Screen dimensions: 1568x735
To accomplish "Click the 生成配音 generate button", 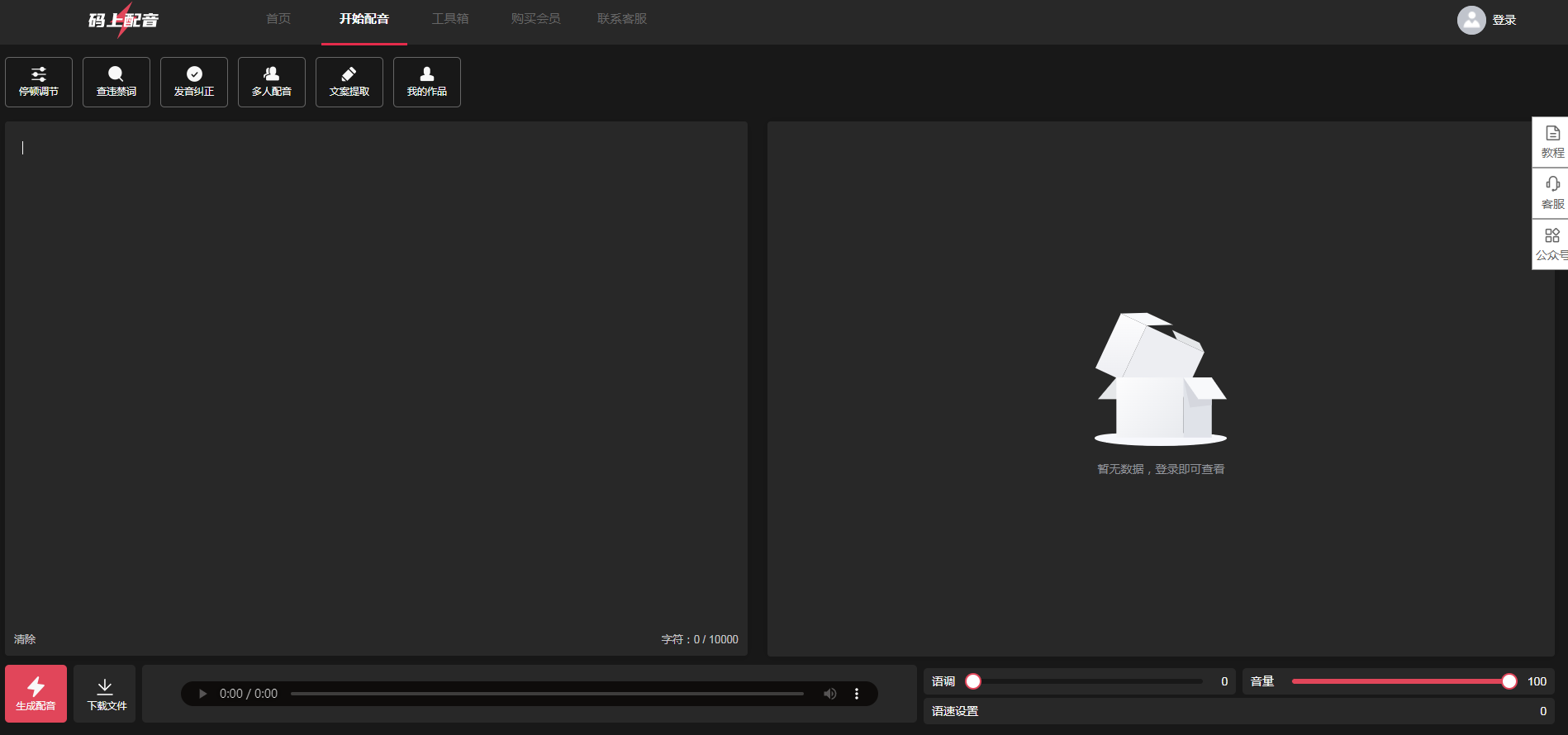I will pos(36,694).
